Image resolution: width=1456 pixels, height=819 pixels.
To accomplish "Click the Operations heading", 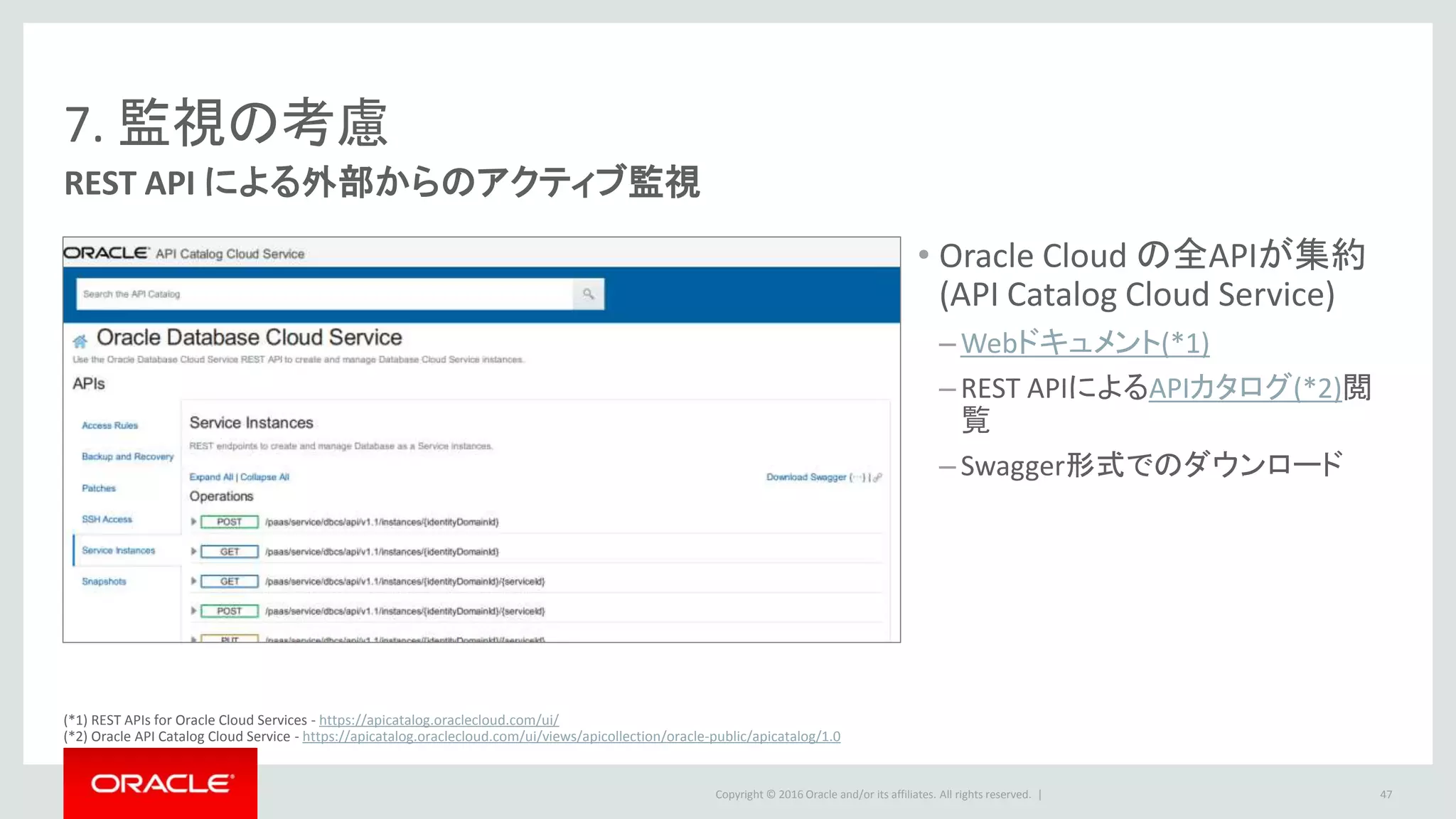I will pos(221,496).
